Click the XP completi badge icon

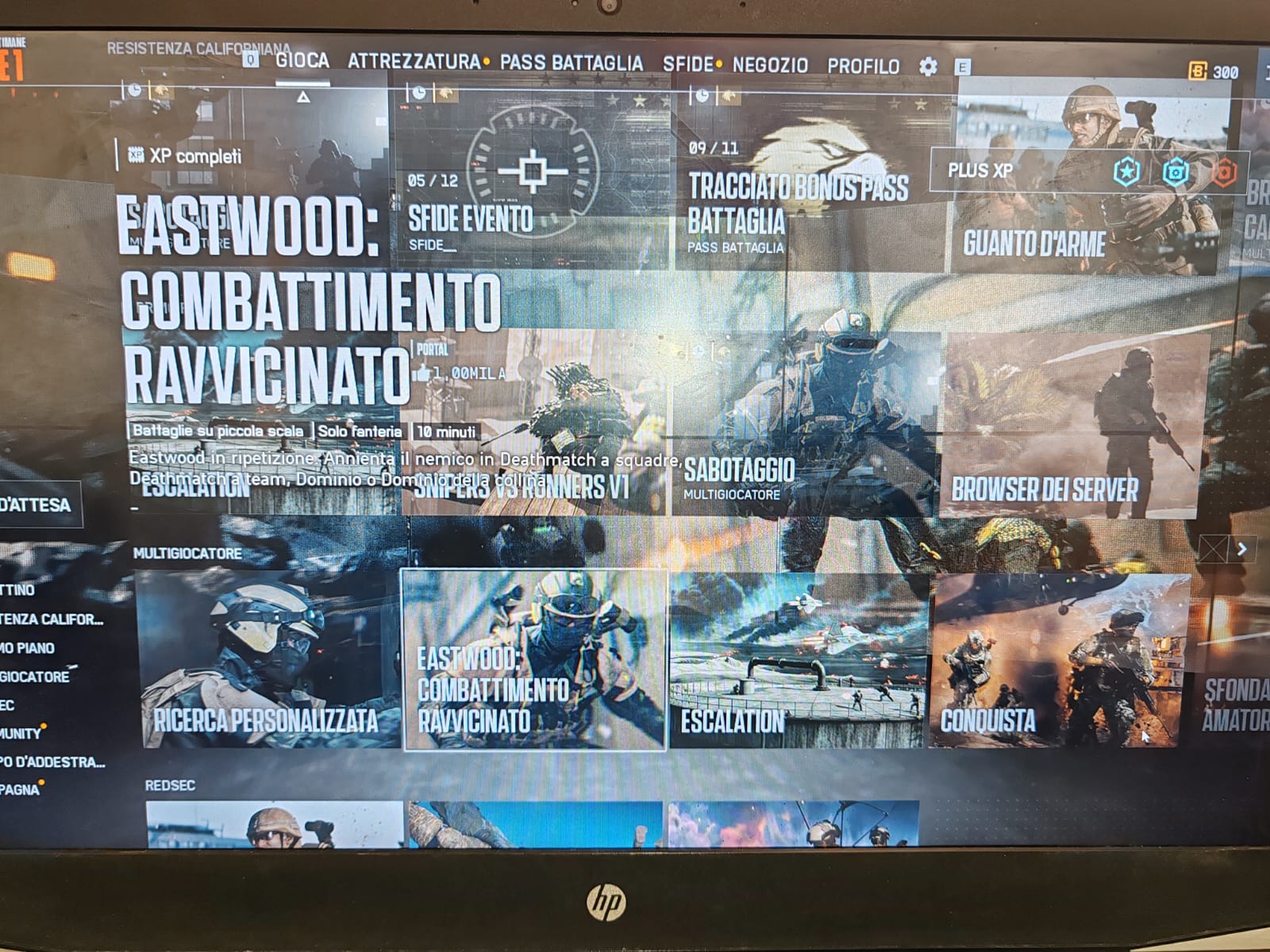[136, 156]
